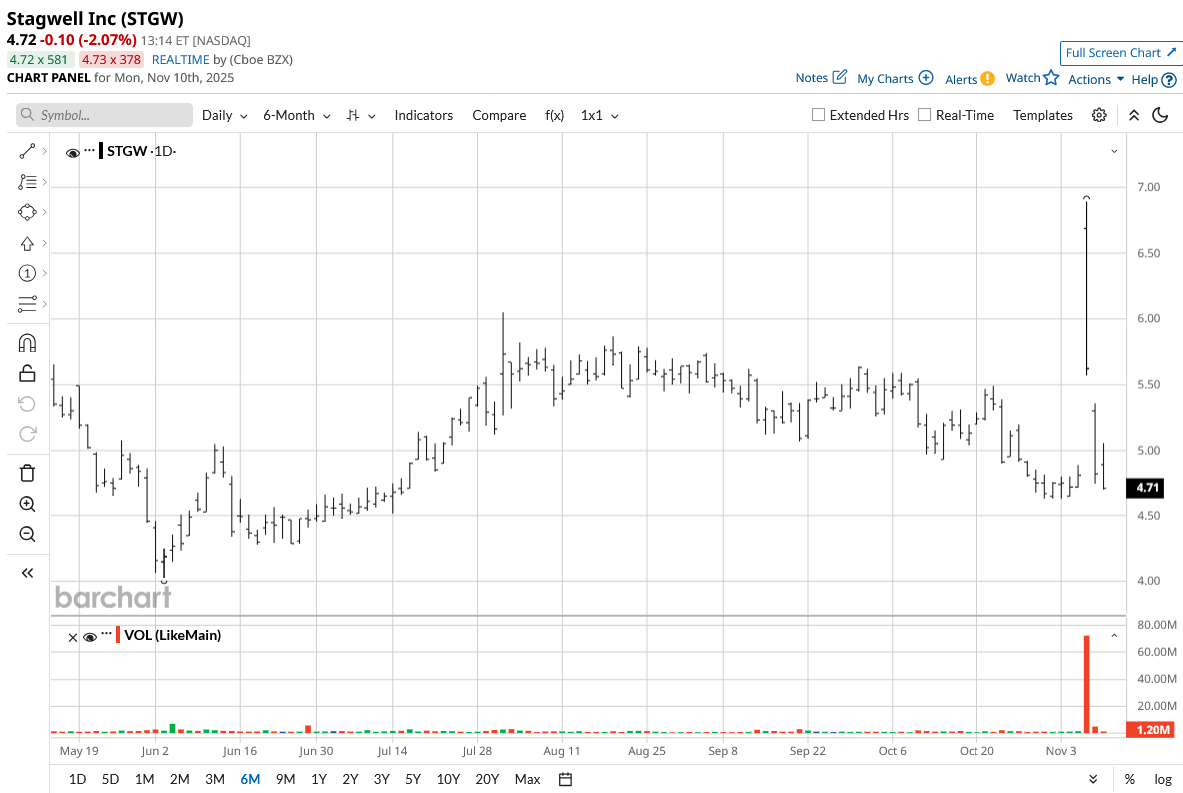
Task: Collapse the volume pane chevron
Action: 1114,636
